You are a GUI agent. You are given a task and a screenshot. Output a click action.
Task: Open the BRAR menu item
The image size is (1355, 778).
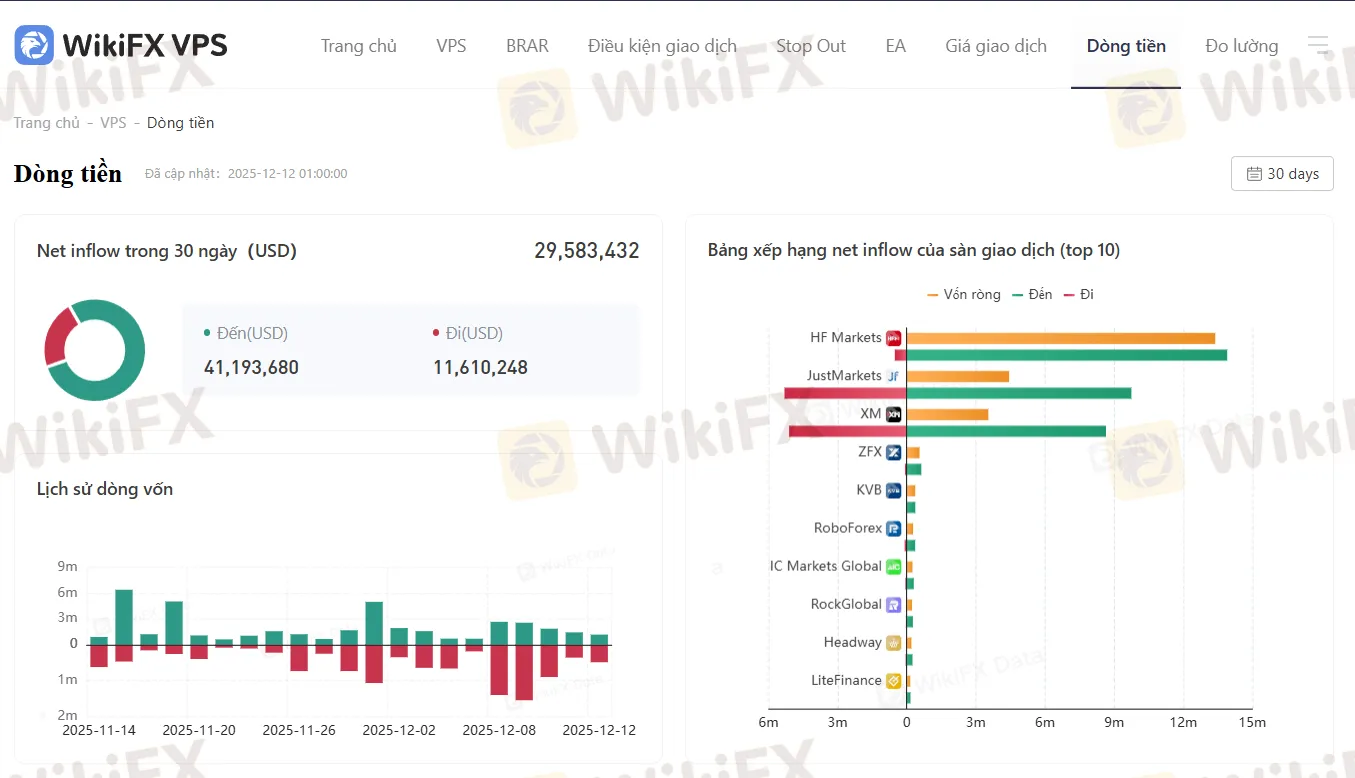(527, 46)
